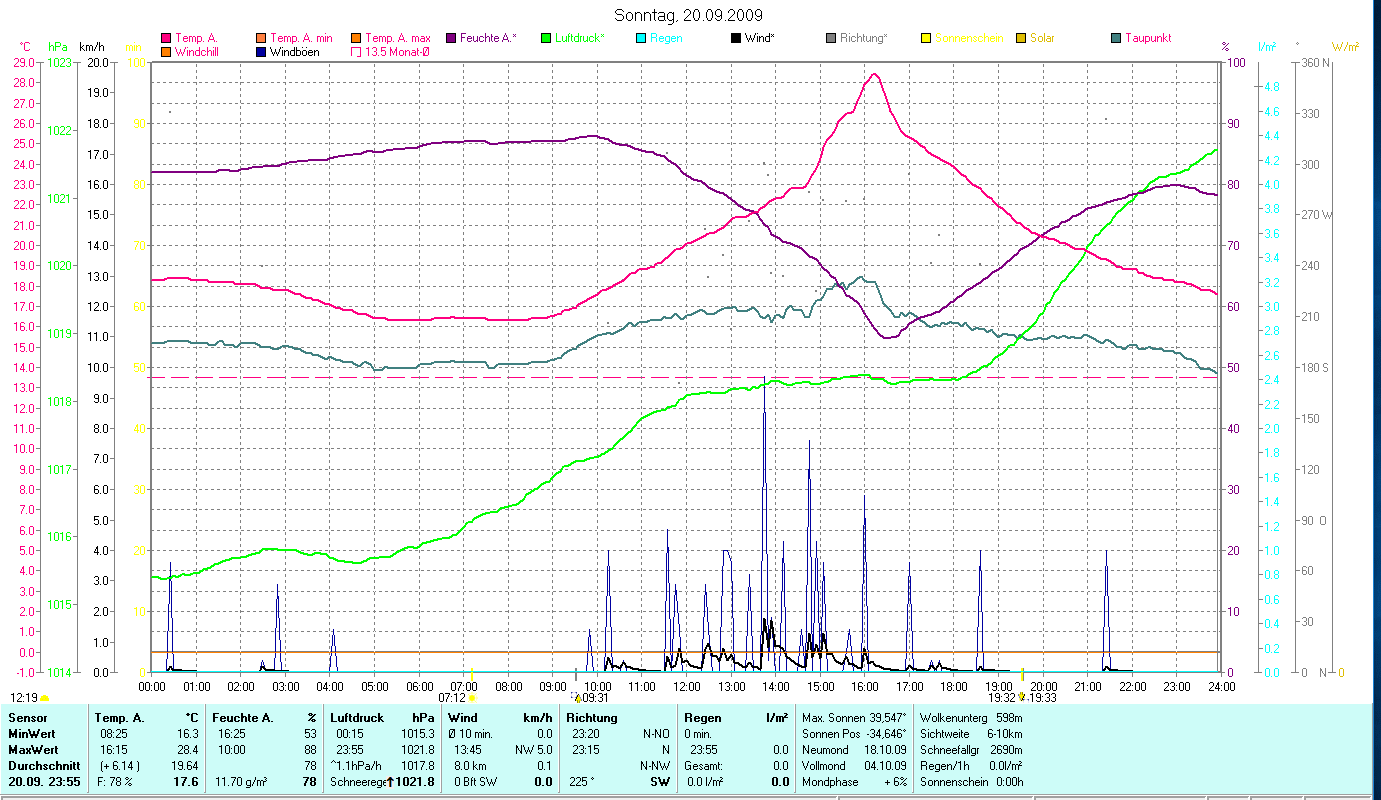Click the green Luftdruck legend square
This screenshot has height=800, width=1381.
coord(546,38)
